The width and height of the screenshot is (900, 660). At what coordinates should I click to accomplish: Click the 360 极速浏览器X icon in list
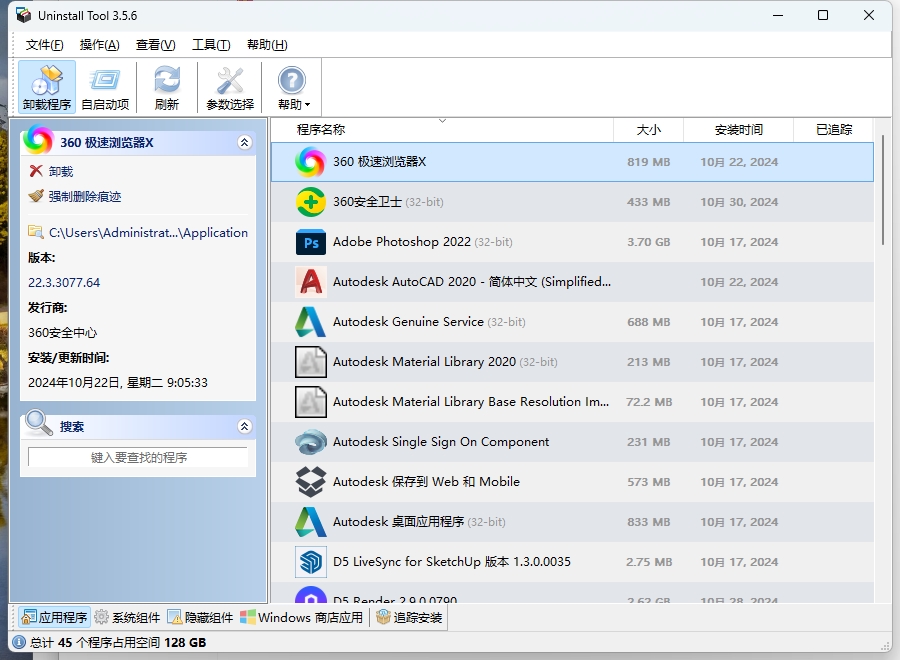pyautogui.click(x=311, y=162)
